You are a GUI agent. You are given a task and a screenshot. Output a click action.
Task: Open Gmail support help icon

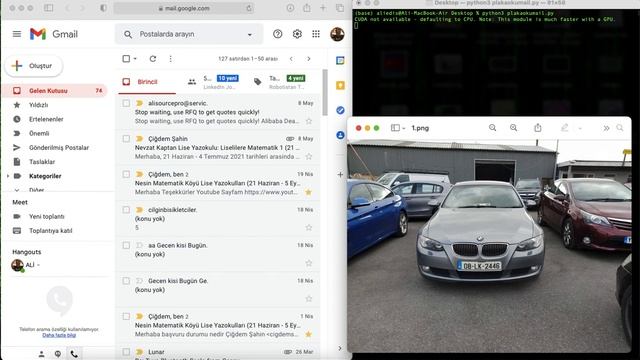pos(278,34)
